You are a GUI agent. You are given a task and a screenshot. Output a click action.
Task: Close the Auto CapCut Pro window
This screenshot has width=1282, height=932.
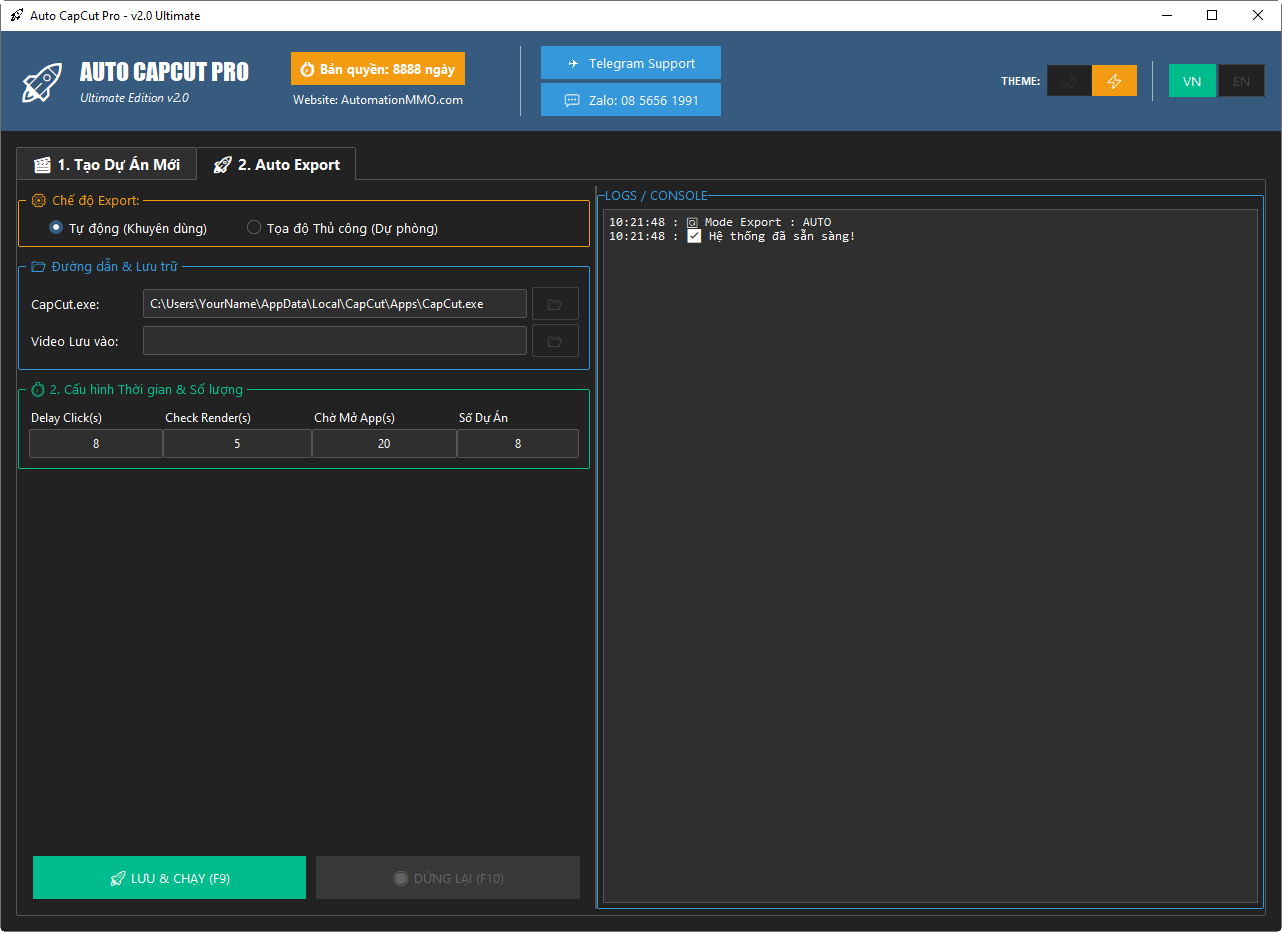point(1258,15)
